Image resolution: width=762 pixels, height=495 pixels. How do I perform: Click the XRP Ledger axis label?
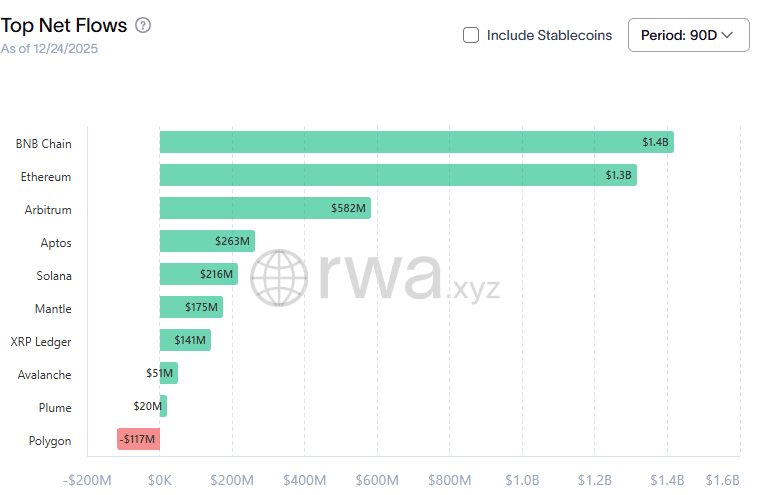click(41, 342)
